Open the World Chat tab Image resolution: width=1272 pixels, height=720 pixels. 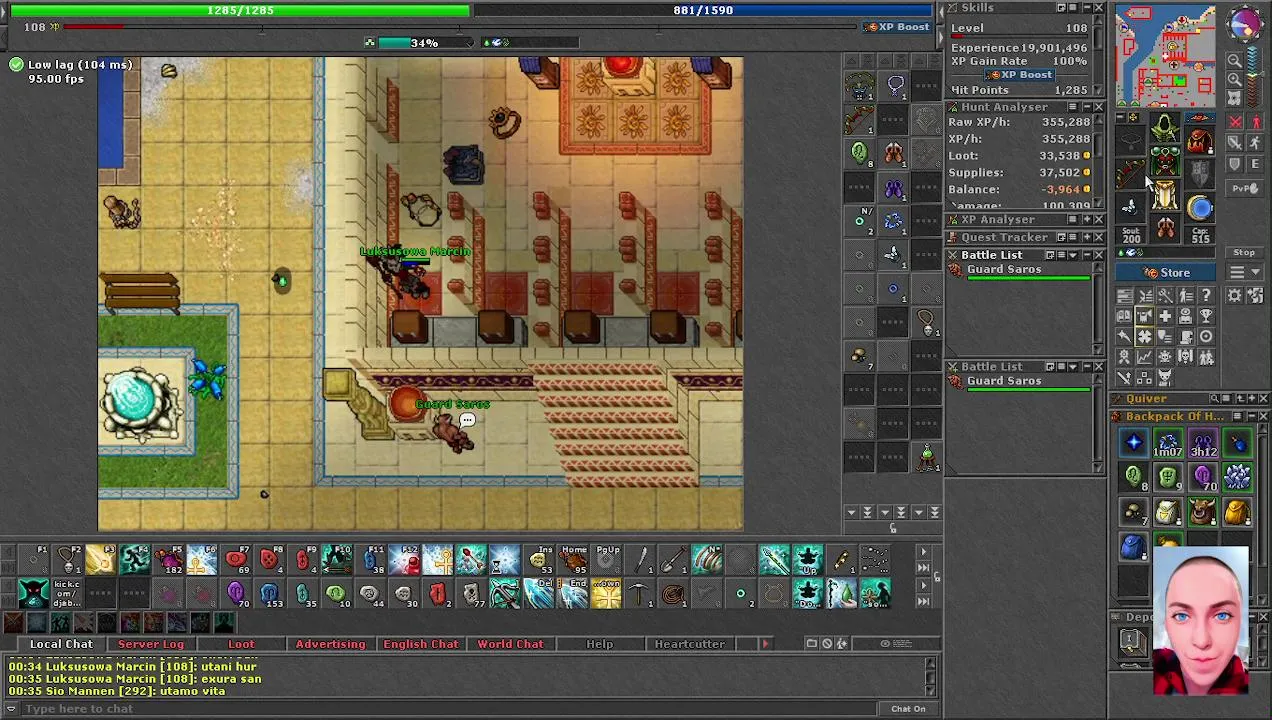tap(510, 644)
